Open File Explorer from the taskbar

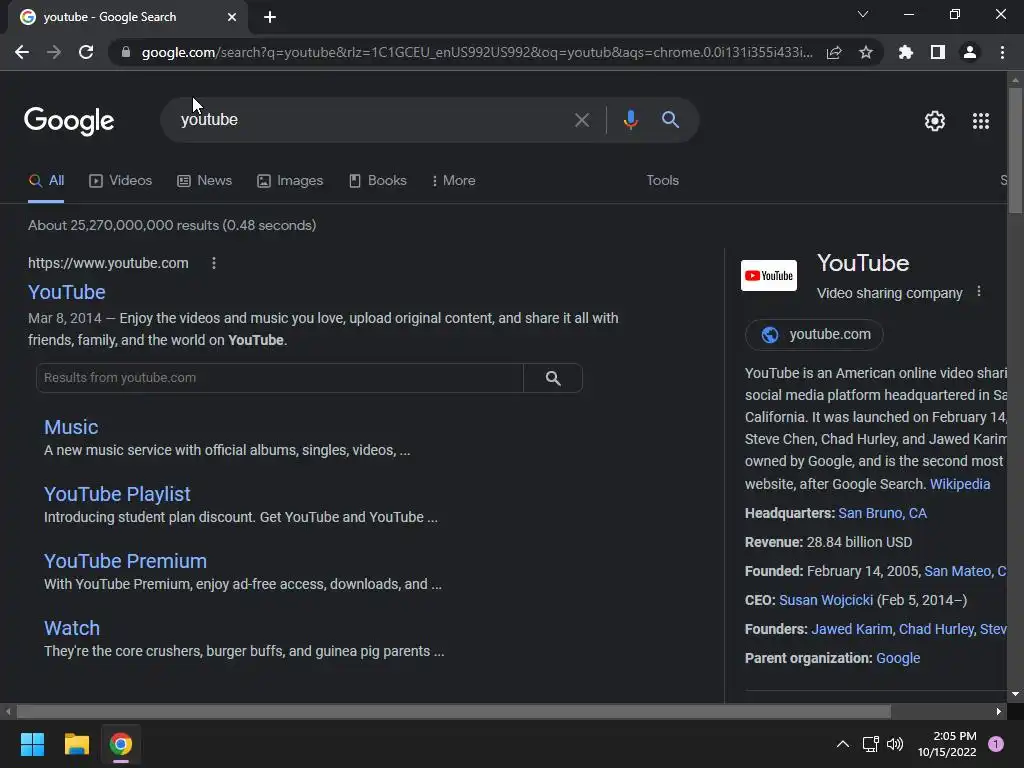pyautogui.click(x=76, y=744)
